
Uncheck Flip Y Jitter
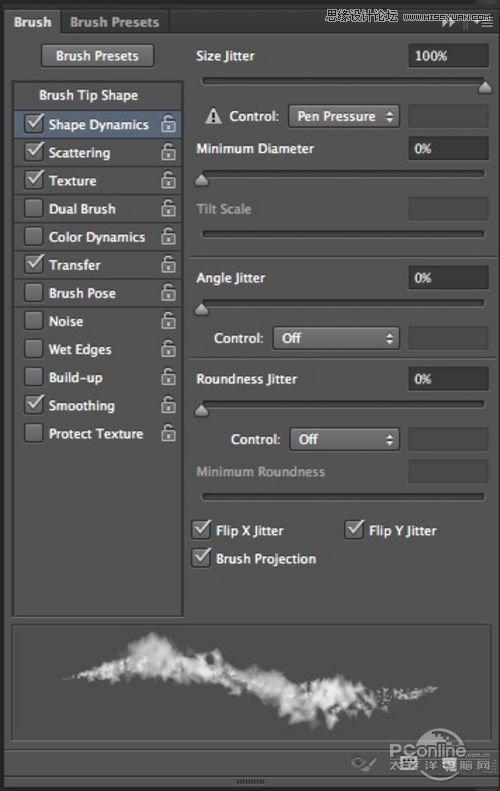point(354,530)
